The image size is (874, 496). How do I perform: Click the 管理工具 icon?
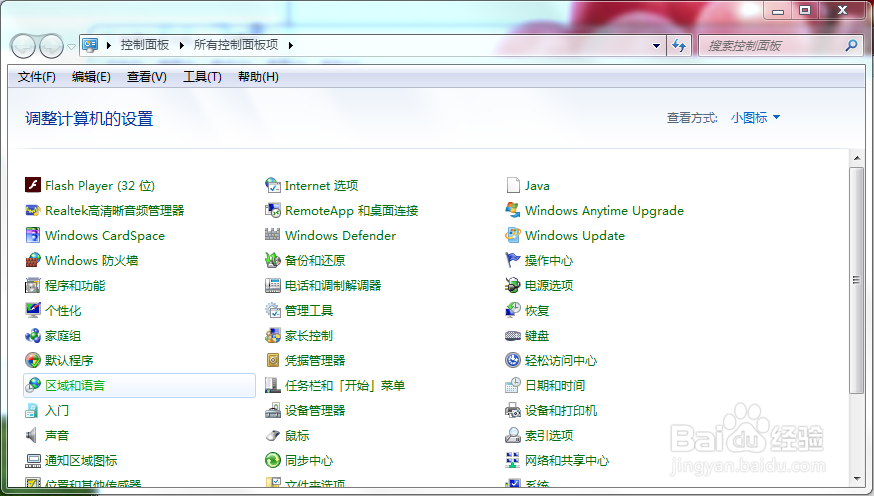273,310
